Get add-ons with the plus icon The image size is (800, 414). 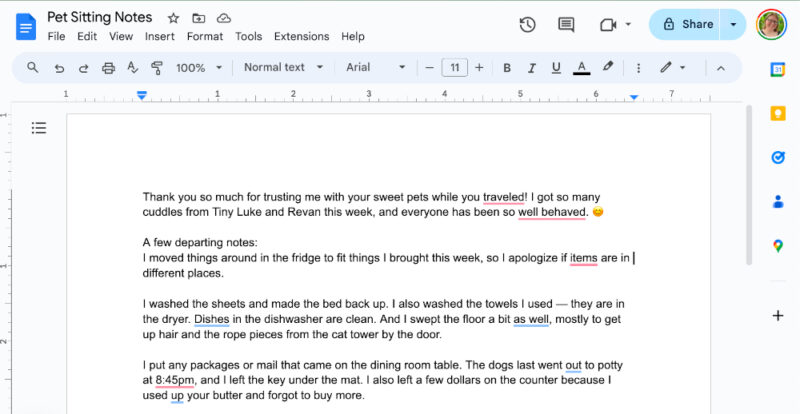point(778,315)
